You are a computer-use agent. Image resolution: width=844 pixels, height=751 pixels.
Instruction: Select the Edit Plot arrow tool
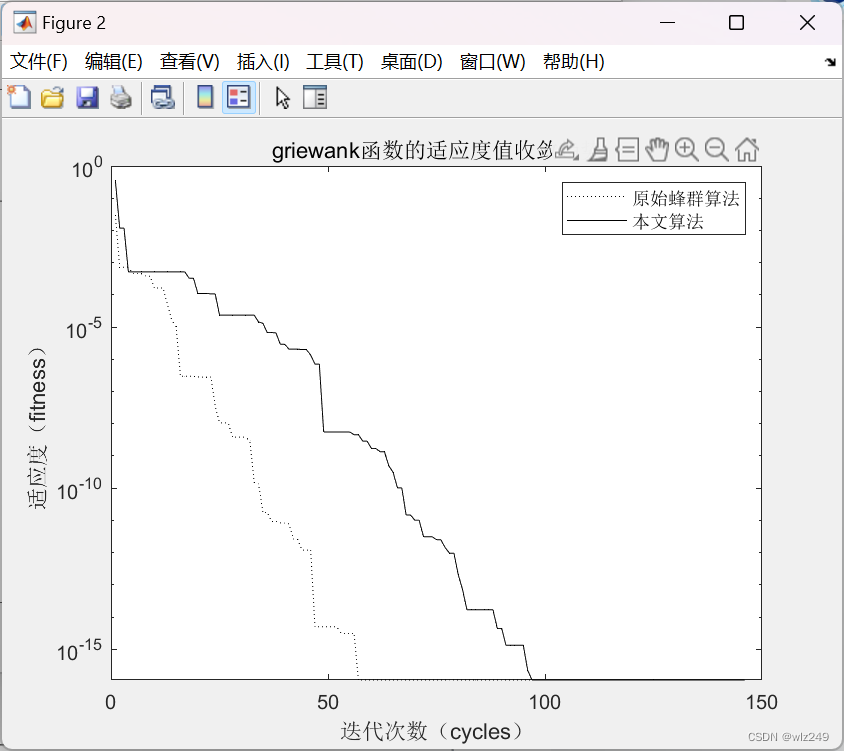(x=282, y=97)
